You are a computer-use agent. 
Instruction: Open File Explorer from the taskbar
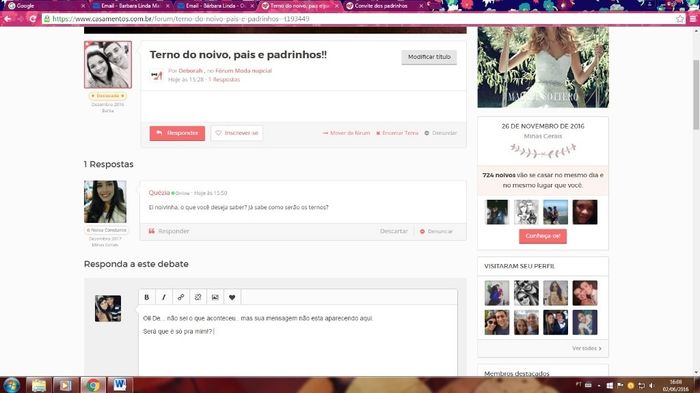click(38, 385)
